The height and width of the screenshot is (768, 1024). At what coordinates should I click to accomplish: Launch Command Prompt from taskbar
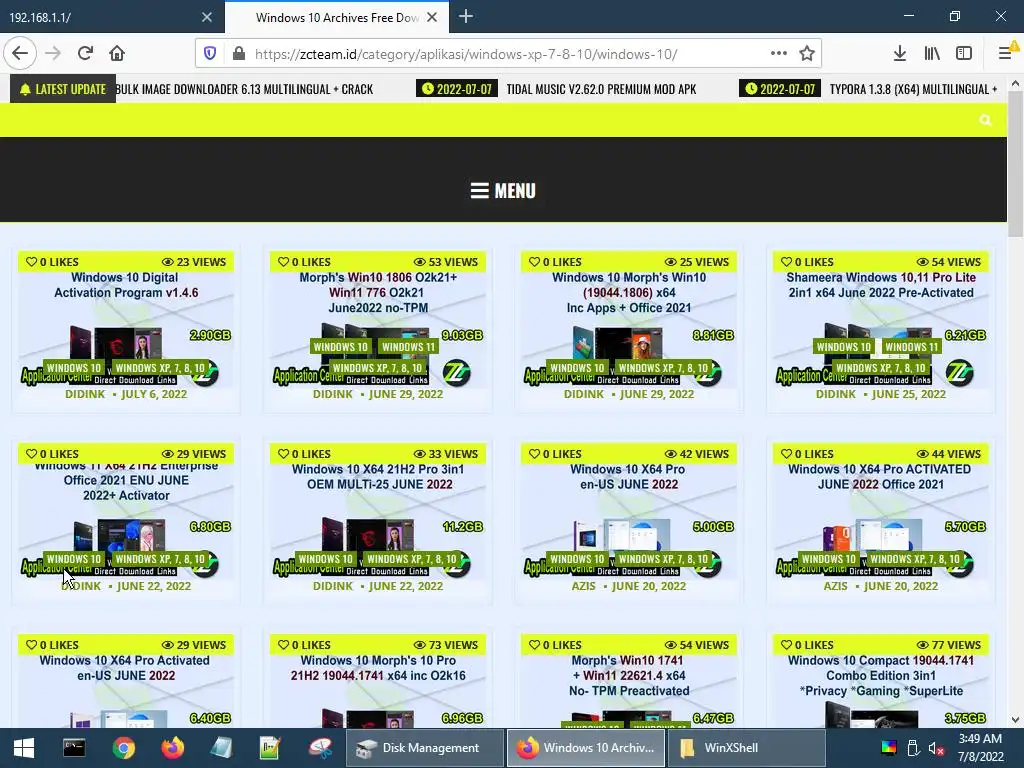click(74, 748)
